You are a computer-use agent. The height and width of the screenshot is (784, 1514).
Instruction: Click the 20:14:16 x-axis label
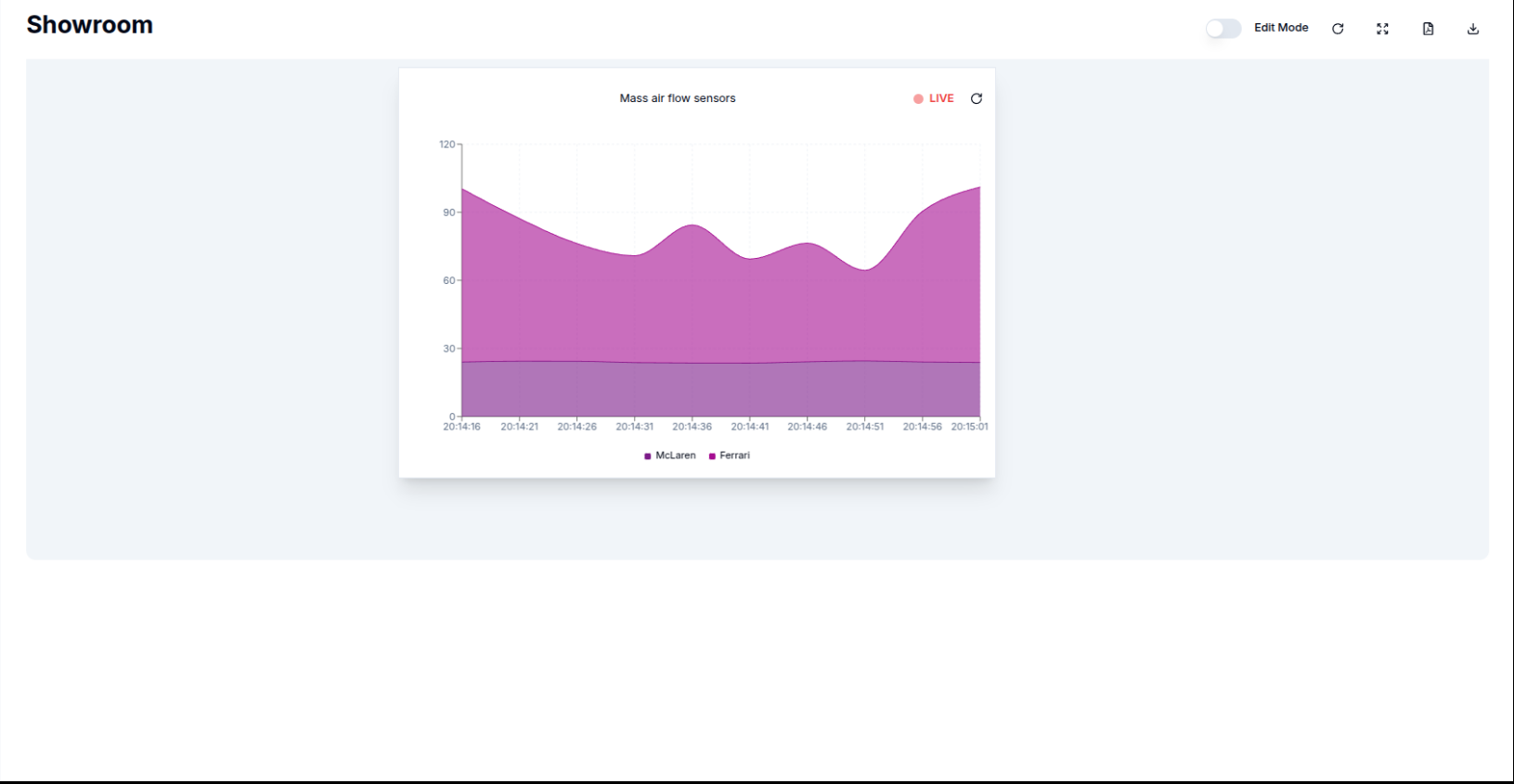point(461,427)
